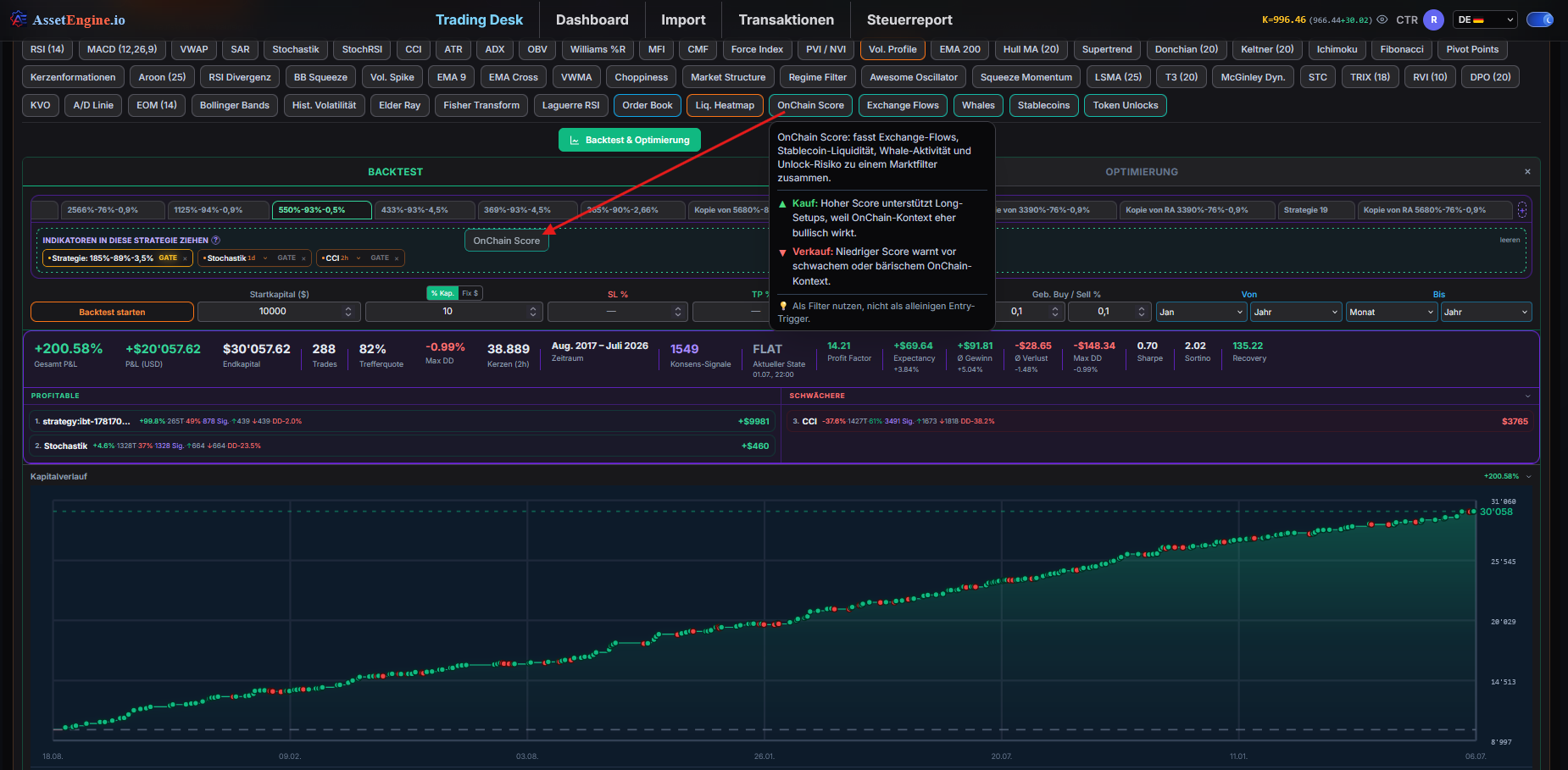Open the DE language dropdown
1568x770 pixels.
click(x=1485, y=19)
